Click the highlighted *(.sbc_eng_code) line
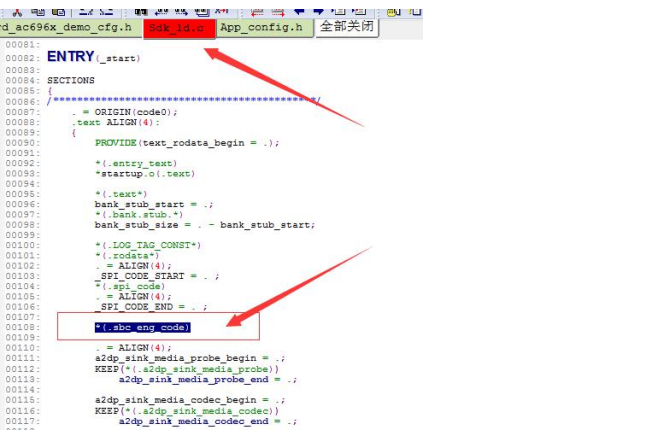The height and width of the screenshot is (438, 660). coord(143,327)
